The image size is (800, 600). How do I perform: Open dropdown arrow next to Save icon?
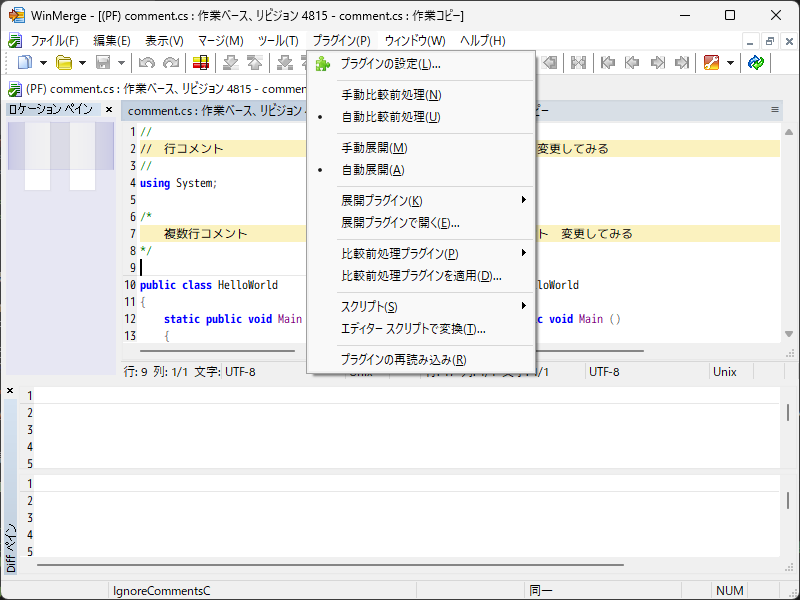pos(121,63)
